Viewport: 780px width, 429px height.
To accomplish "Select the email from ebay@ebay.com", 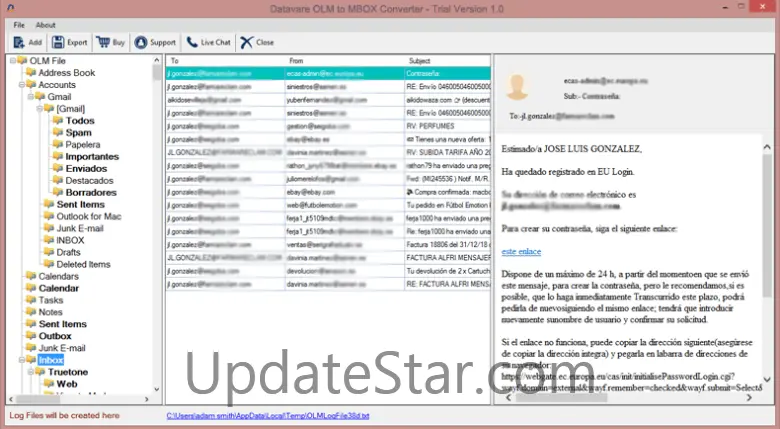I will 328,192.
